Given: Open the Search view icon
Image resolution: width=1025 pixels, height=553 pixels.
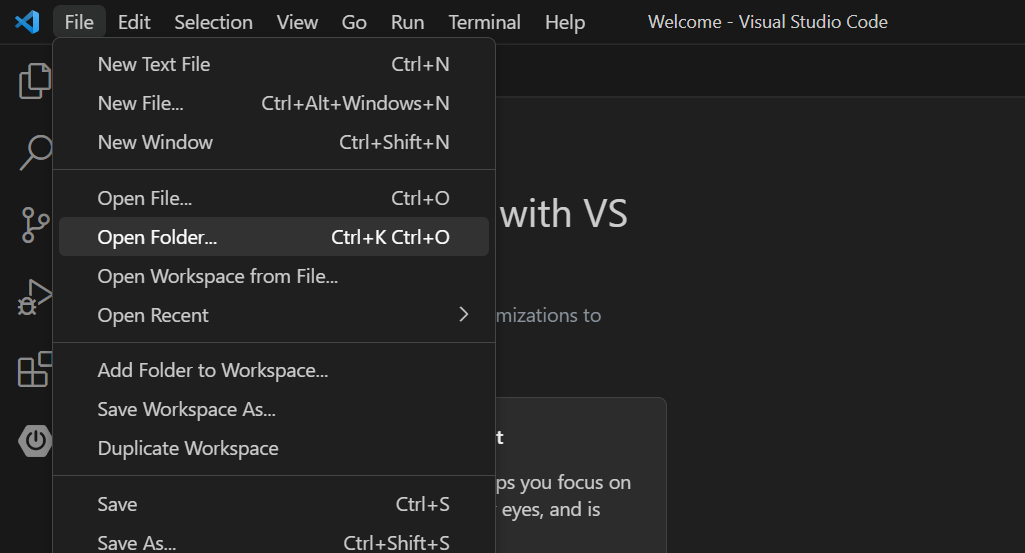Looking at the screenshot, I should coord(34,153).
